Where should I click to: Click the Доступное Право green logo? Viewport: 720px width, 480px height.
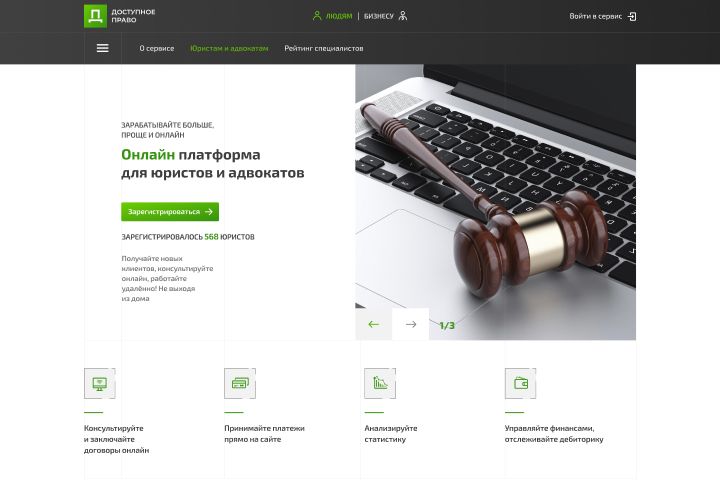95,16
